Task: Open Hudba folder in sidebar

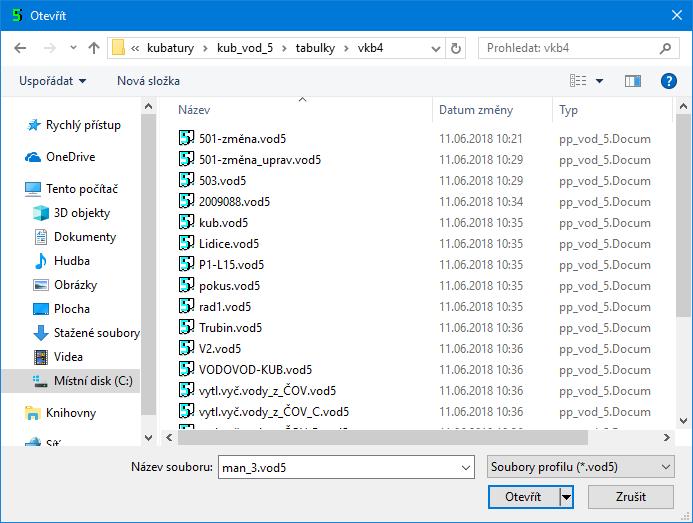Action: [x=62, y=261]
